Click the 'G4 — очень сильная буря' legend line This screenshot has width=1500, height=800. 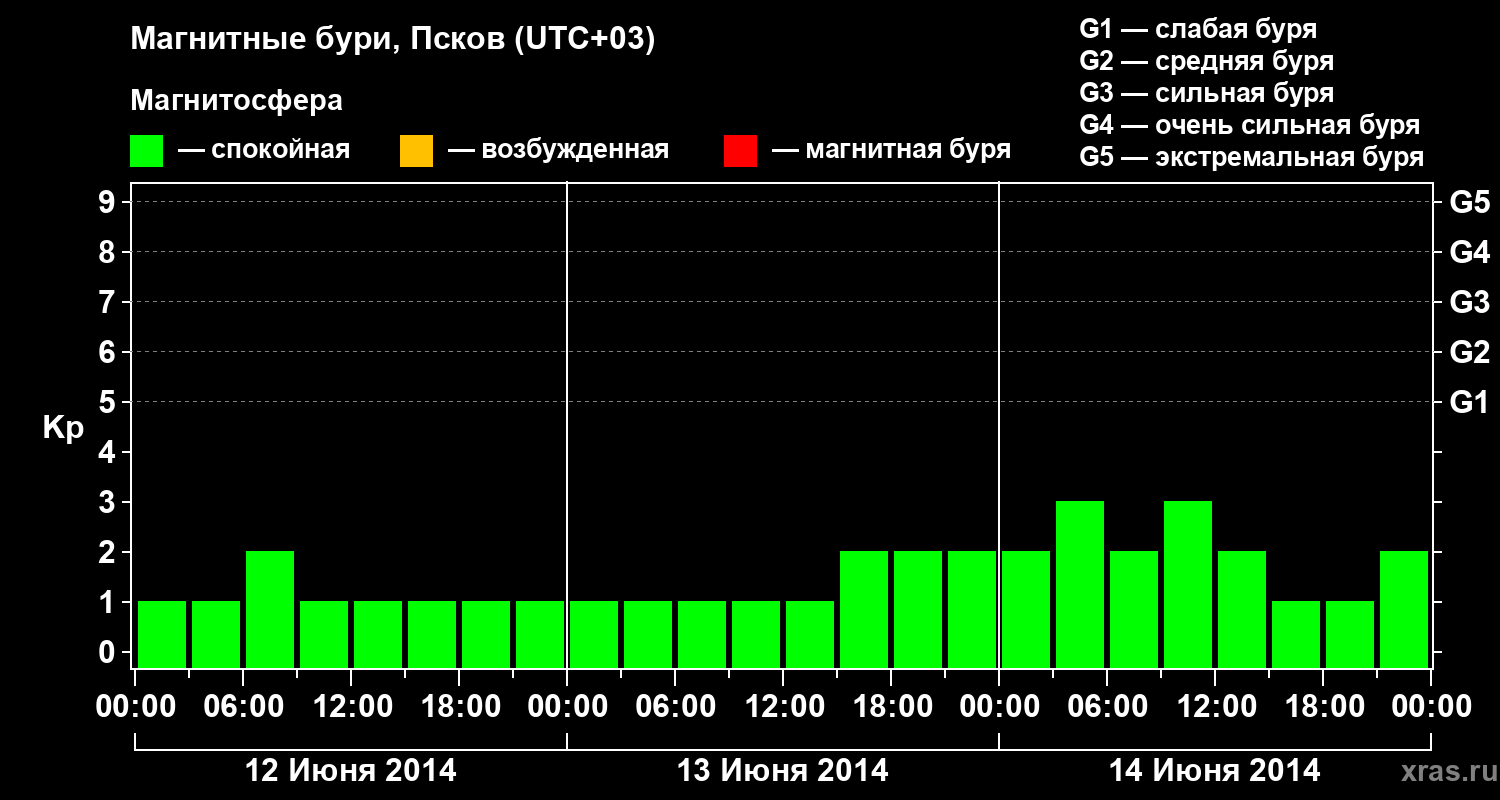pyautogui.click(x=1250, y=125)
